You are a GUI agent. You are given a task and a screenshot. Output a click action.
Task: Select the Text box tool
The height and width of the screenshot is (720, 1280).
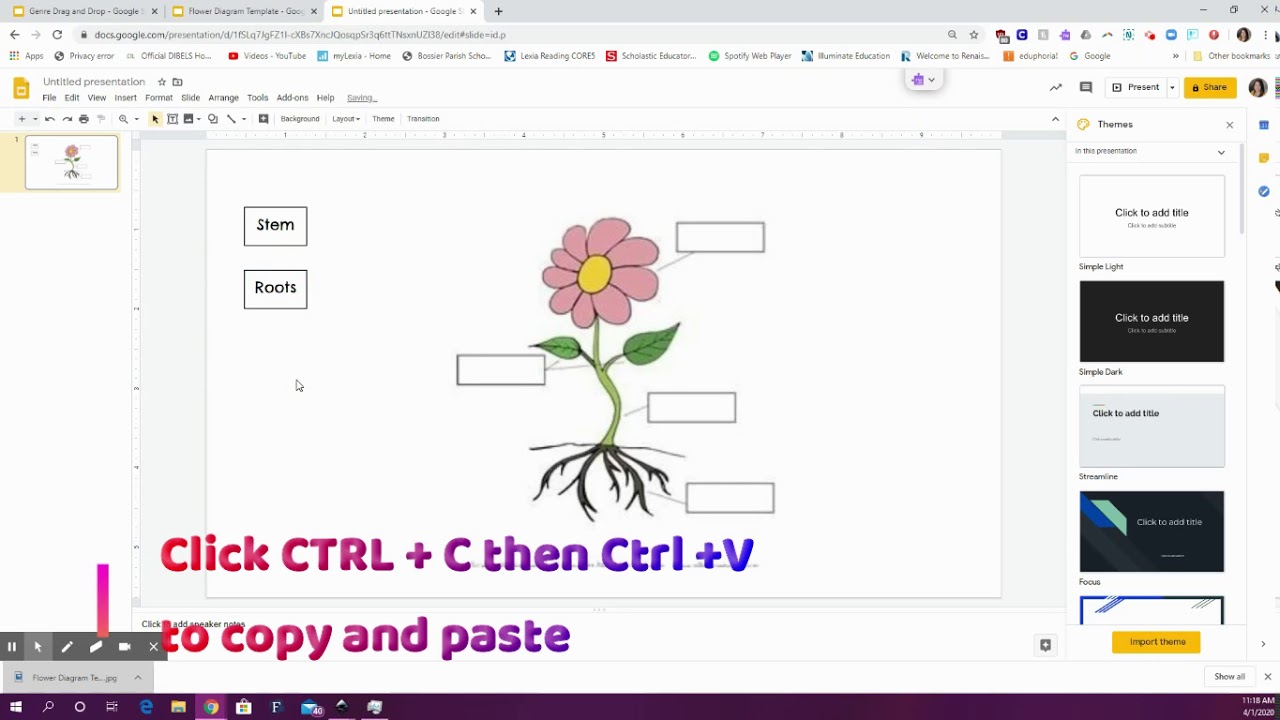tap(172, 119)
